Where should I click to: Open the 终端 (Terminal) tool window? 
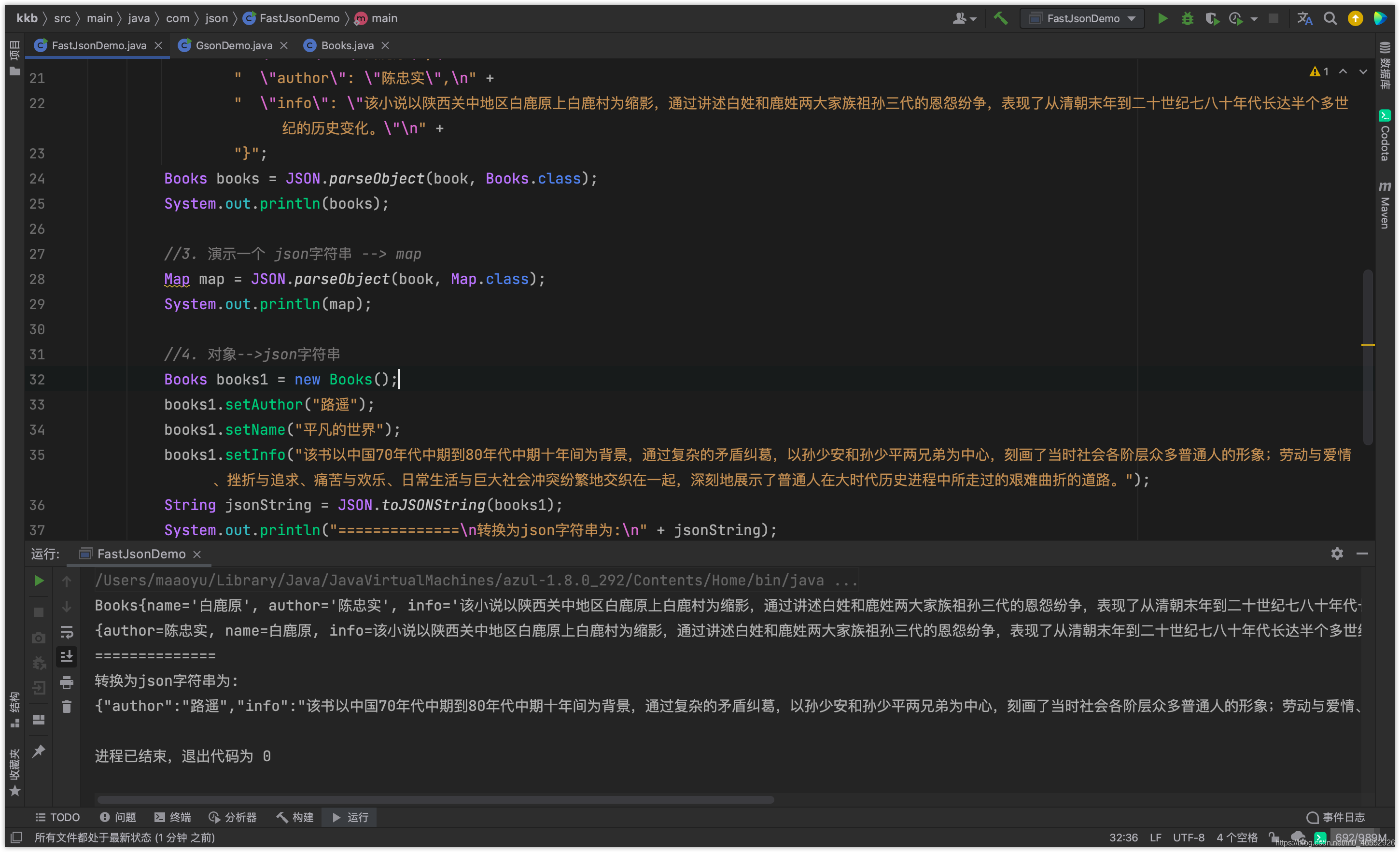point(173,817)
